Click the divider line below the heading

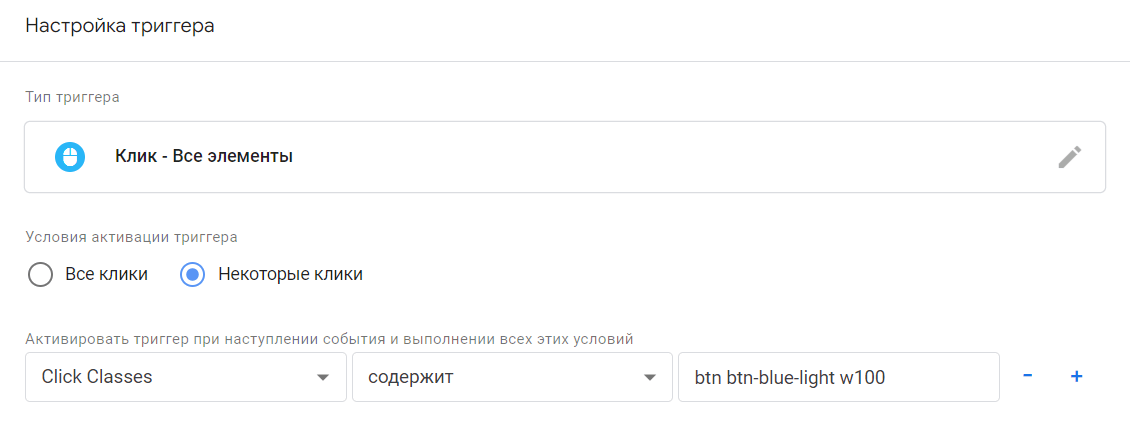[x=565, y=62]
